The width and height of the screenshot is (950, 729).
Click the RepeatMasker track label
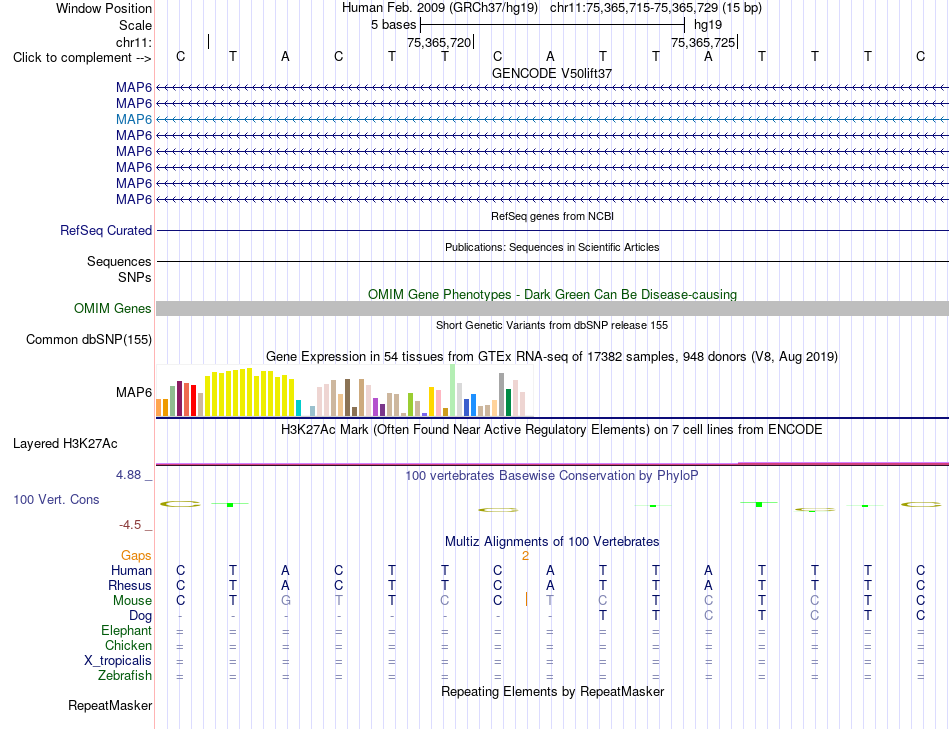(110, 705)
